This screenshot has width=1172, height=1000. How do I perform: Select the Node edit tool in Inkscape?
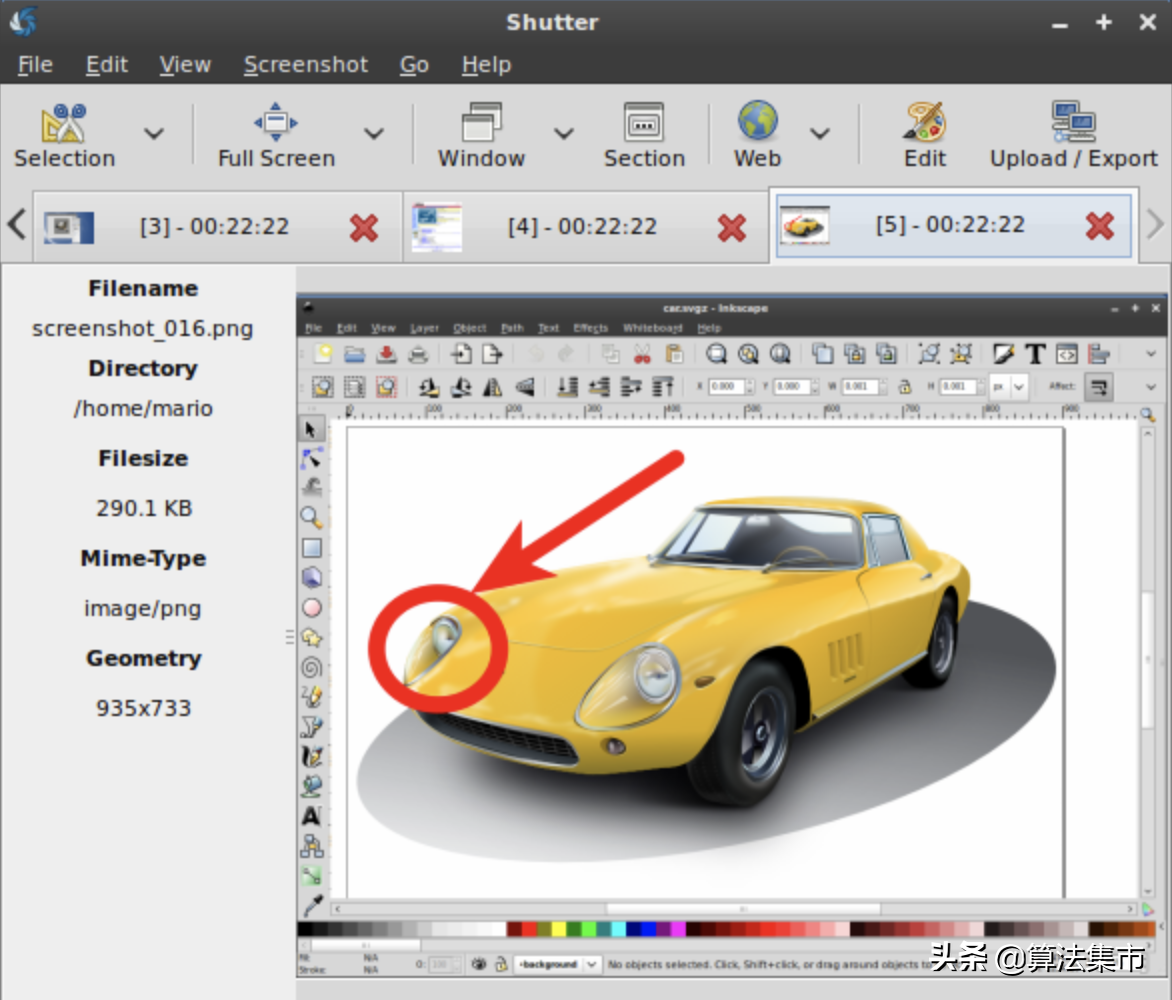tap(311, 458)
